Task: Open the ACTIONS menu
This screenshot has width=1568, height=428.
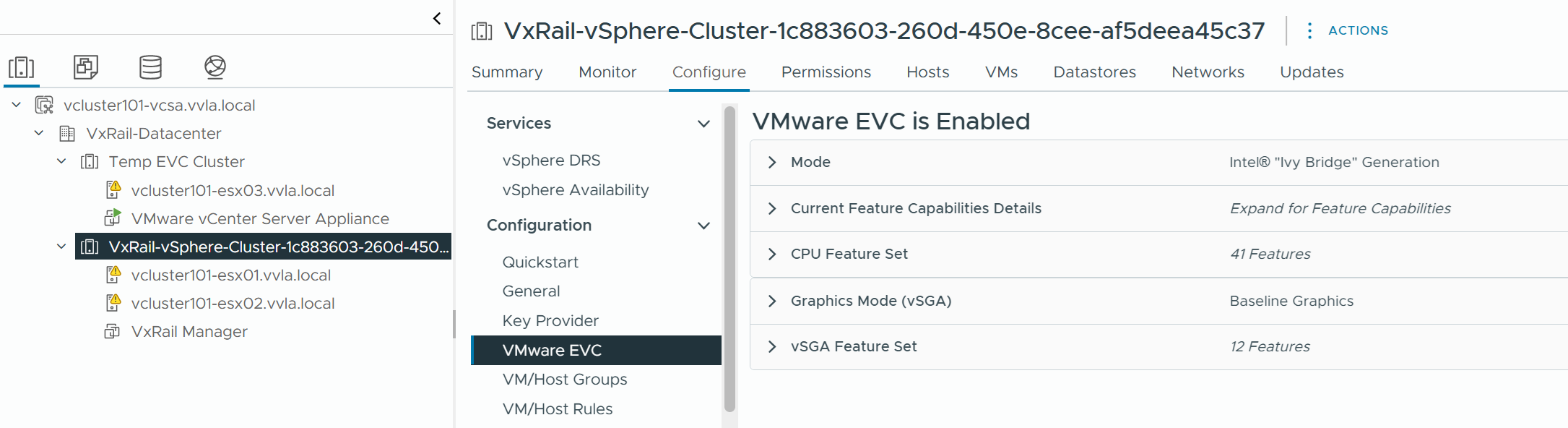Action: click(x=1357, y=30)
